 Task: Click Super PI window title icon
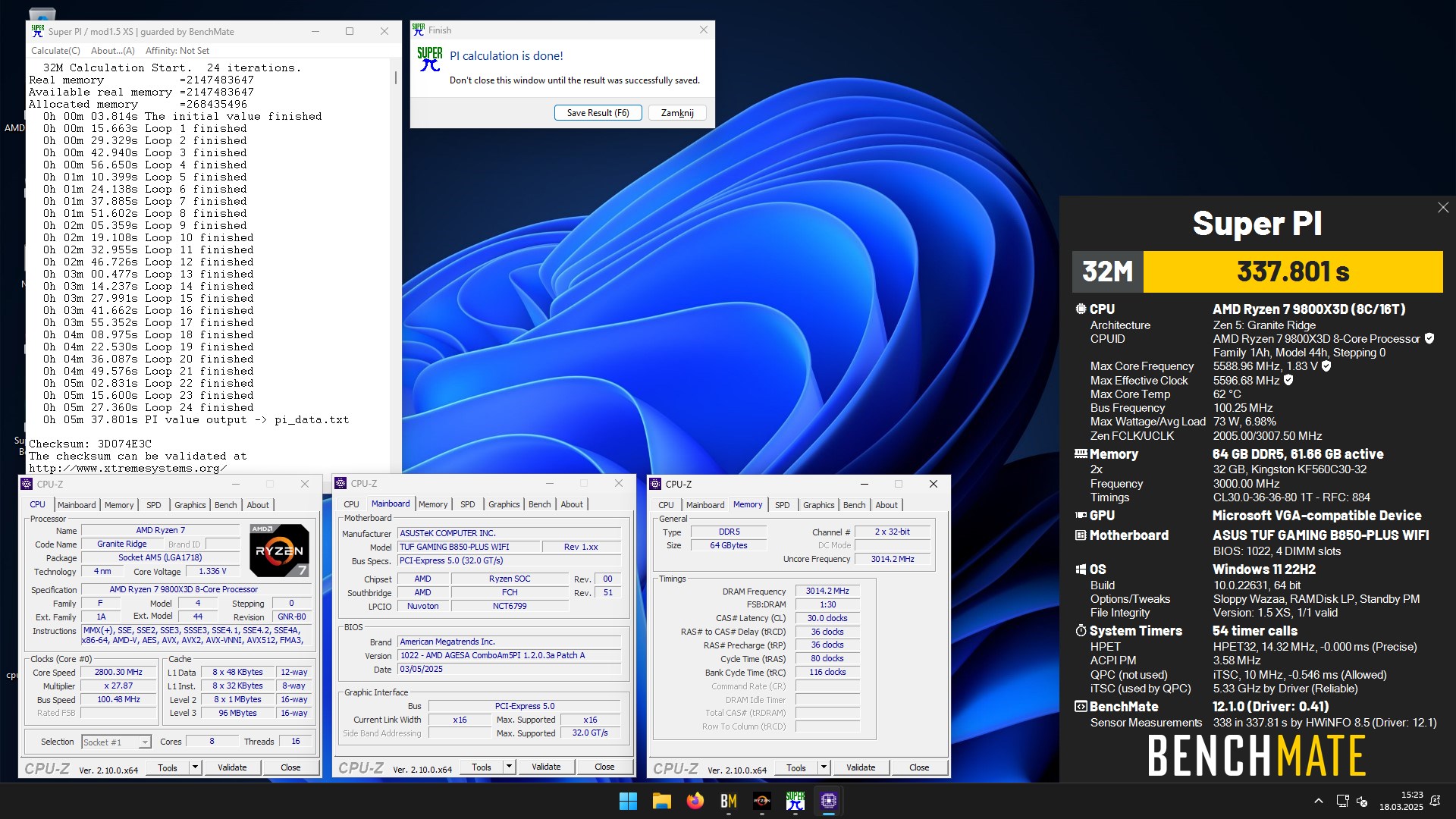[x=38, y=31]
